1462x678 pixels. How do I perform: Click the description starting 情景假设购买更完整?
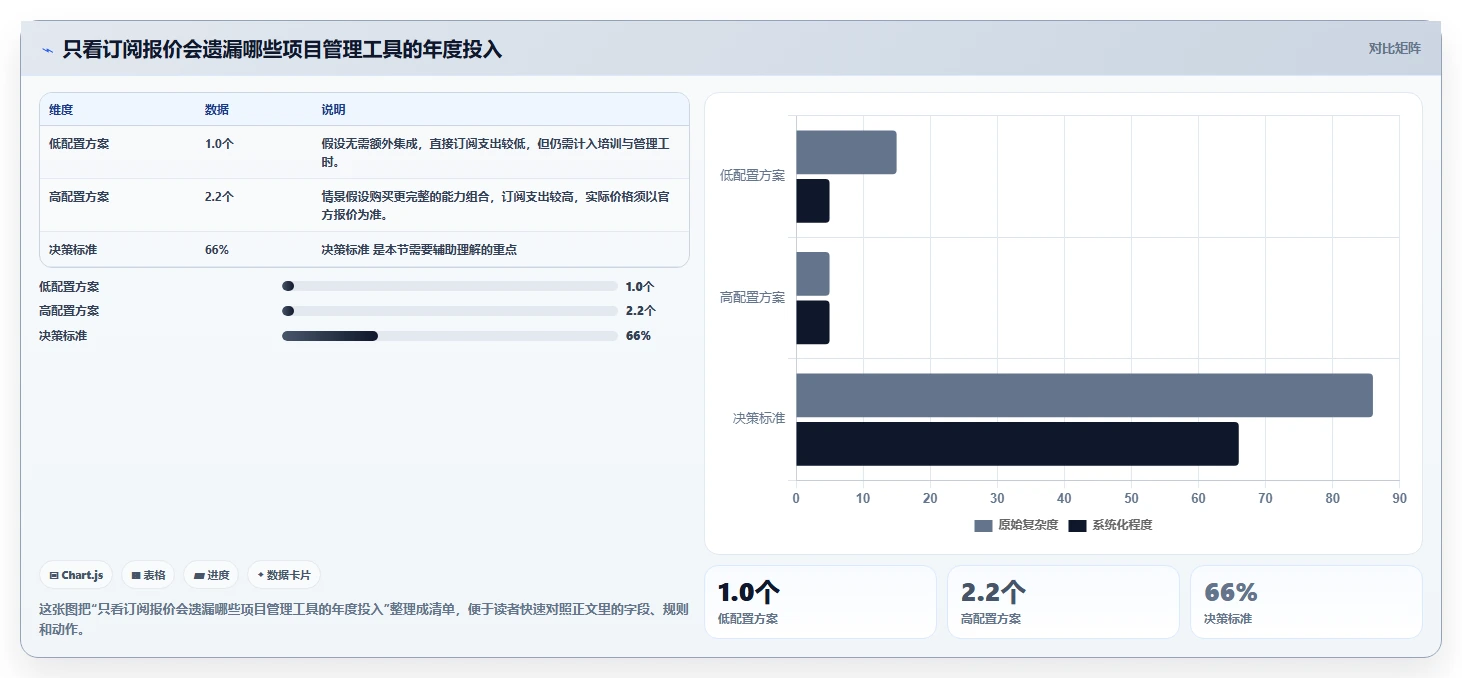495,206
